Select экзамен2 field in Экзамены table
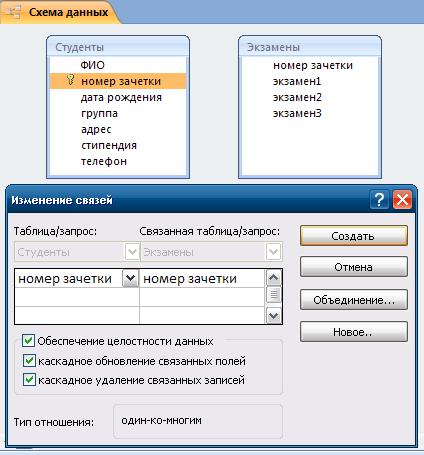The width and height of the screenshot is (424, 455). tap(297, 97)
